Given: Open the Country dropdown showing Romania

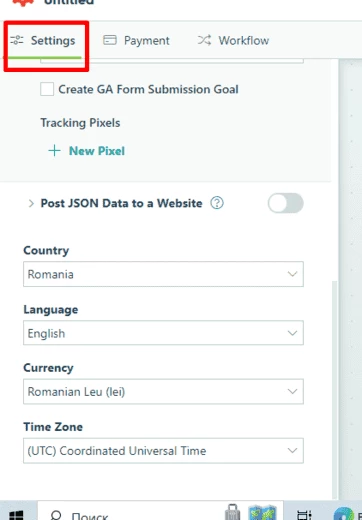Looking at the screenshot, I should pyautogui.click(x=163, y=274).
